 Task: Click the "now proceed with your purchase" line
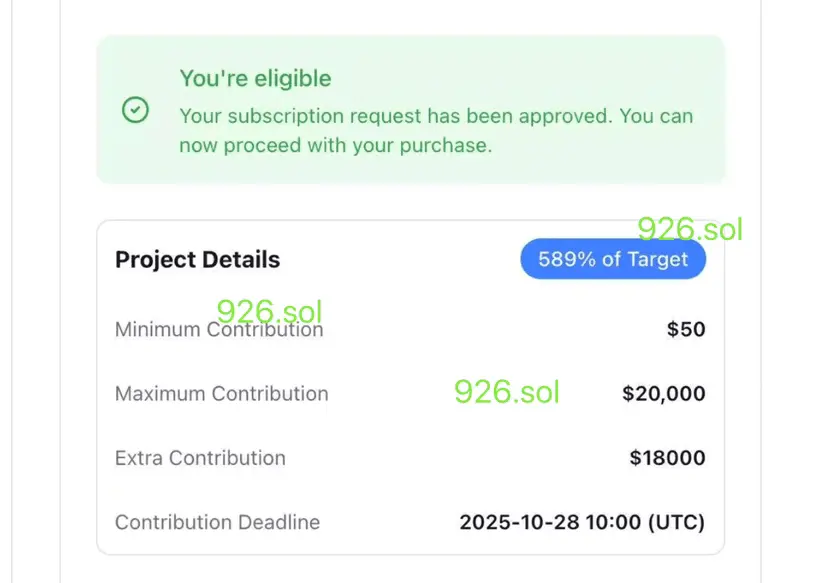(335, 145)
